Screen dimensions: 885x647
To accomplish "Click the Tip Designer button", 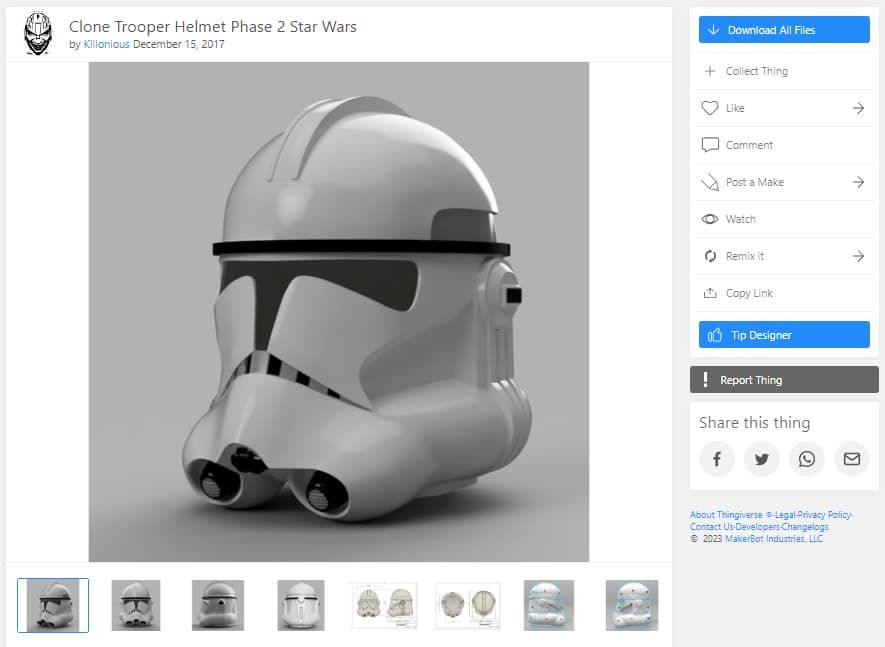I will (784, 335).
